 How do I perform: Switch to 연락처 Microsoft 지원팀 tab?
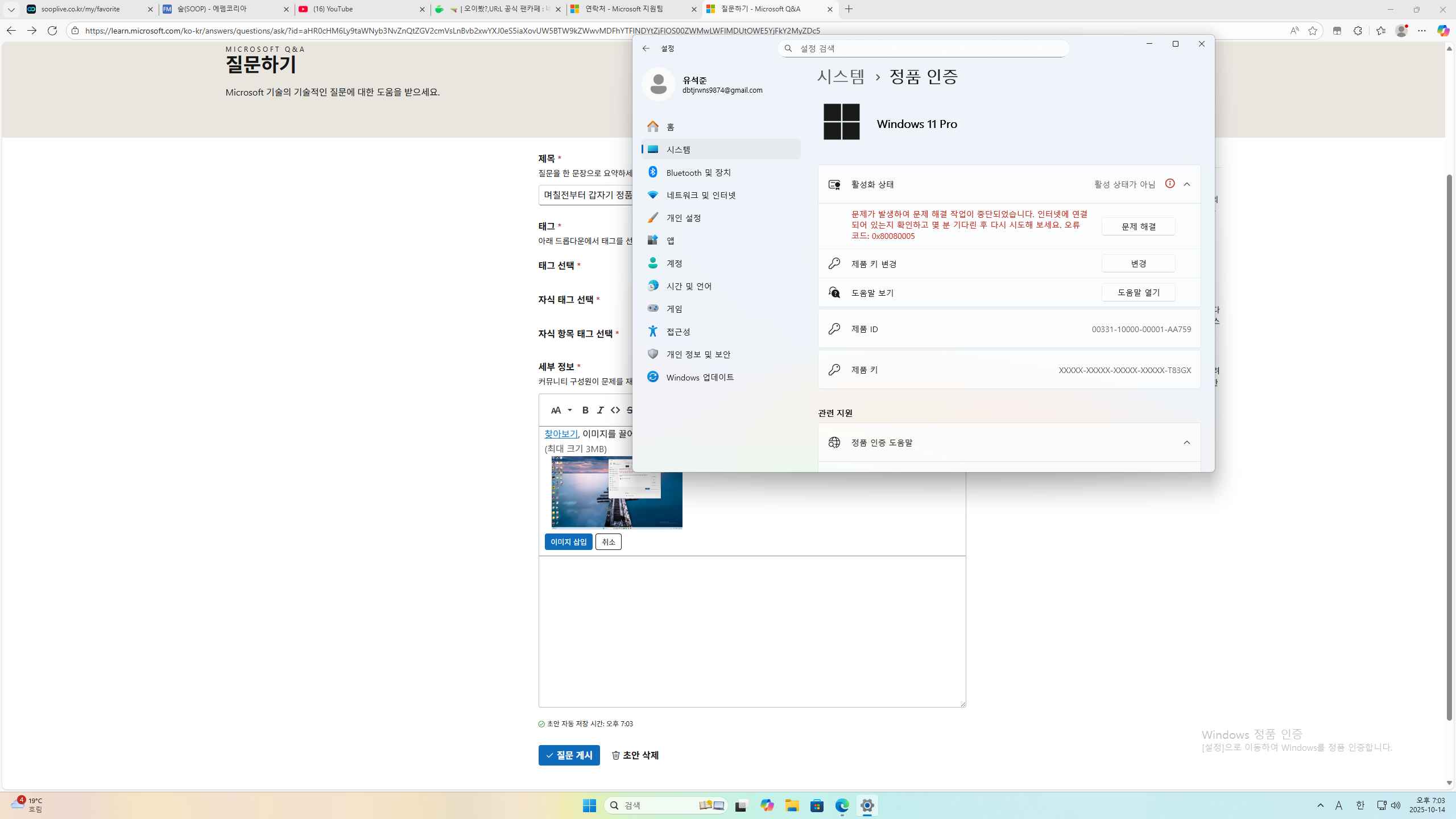pos(634,9)
